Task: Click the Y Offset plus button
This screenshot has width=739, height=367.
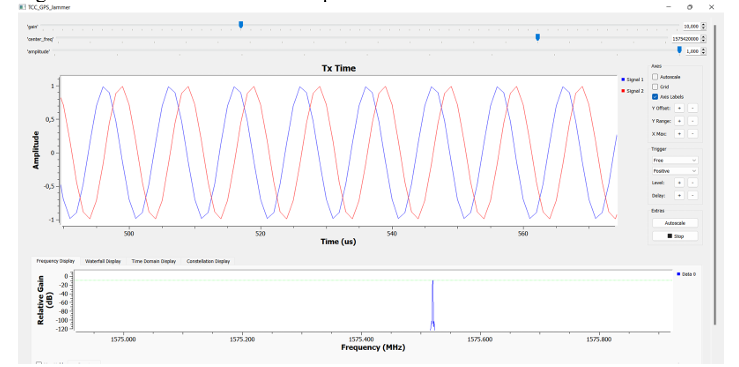Action: click(x=679, y=108)
